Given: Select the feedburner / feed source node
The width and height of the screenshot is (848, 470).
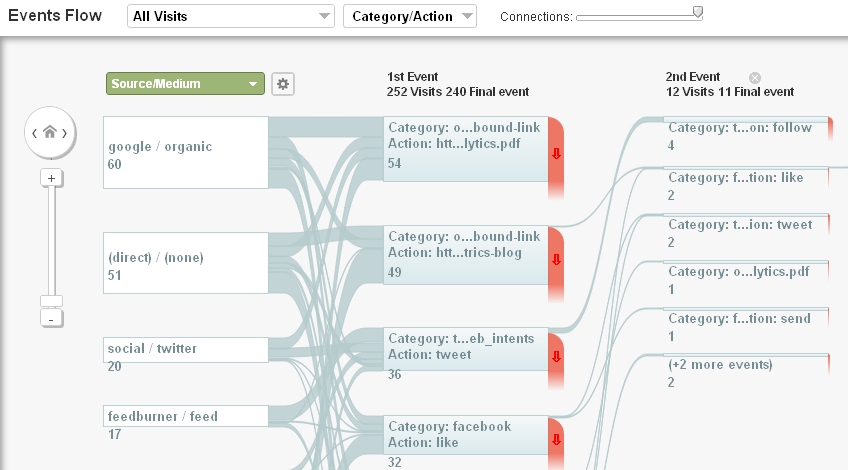Looking at the screenshot, I should point(185,417).
